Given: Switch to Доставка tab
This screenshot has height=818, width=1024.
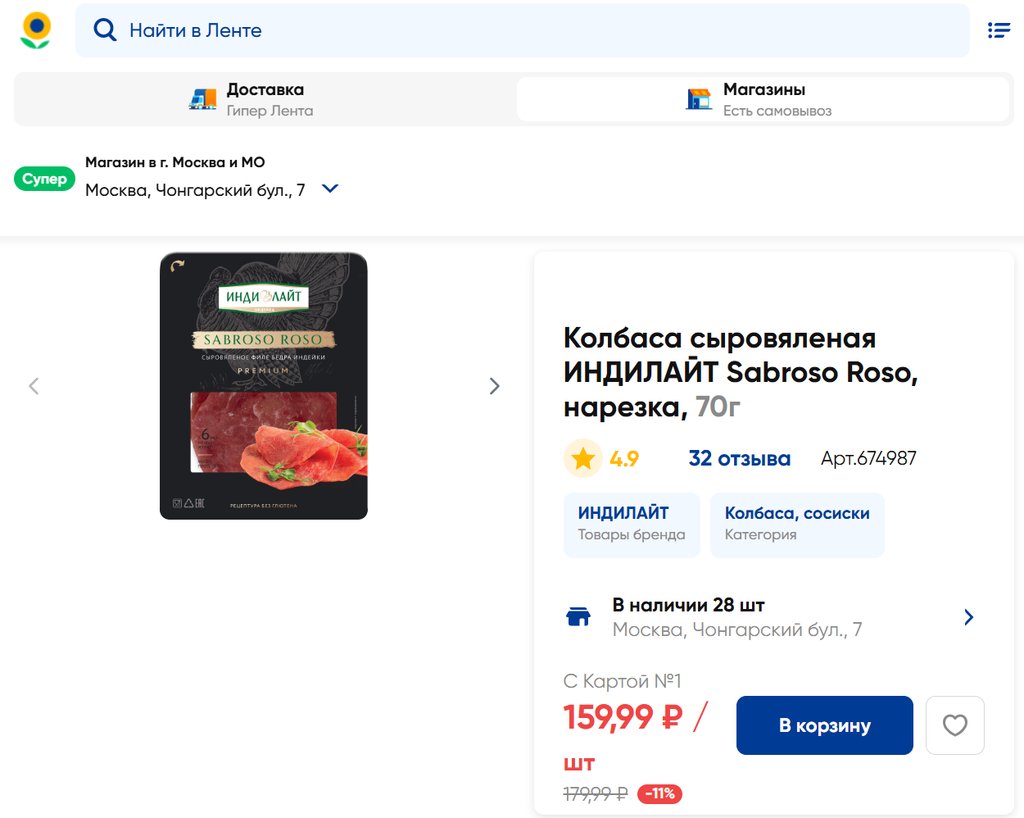Looking at the screenshot, I should pyautogui.click(x=265, y=99).
